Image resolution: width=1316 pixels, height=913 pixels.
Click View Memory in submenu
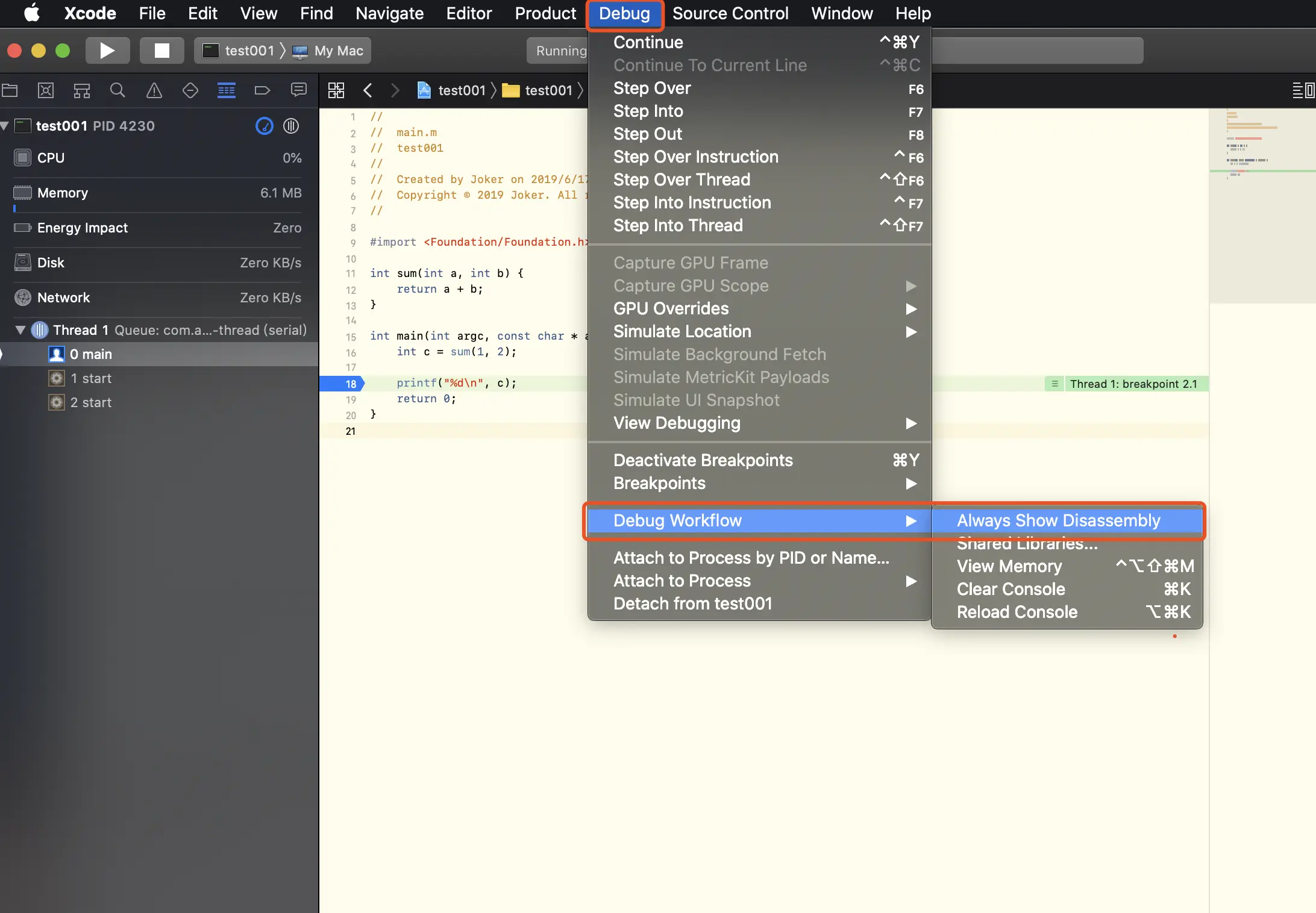coord(1009,566)
